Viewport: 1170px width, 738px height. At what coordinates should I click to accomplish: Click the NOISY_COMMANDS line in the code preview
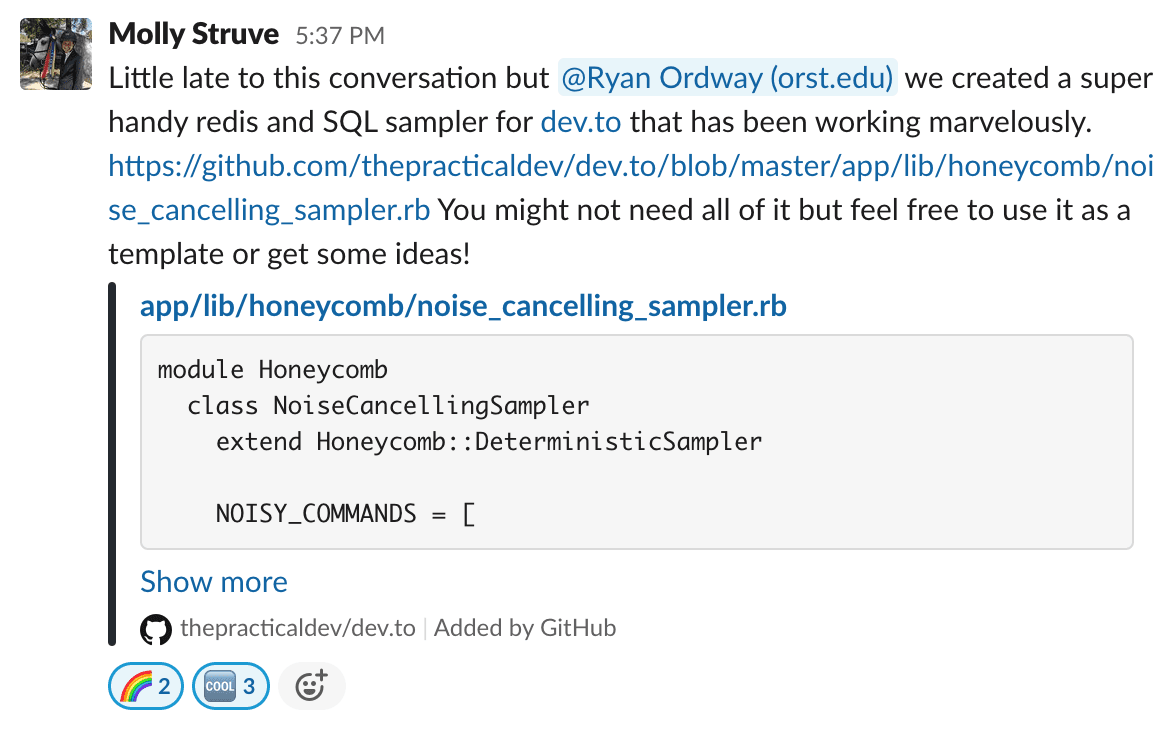345,513
